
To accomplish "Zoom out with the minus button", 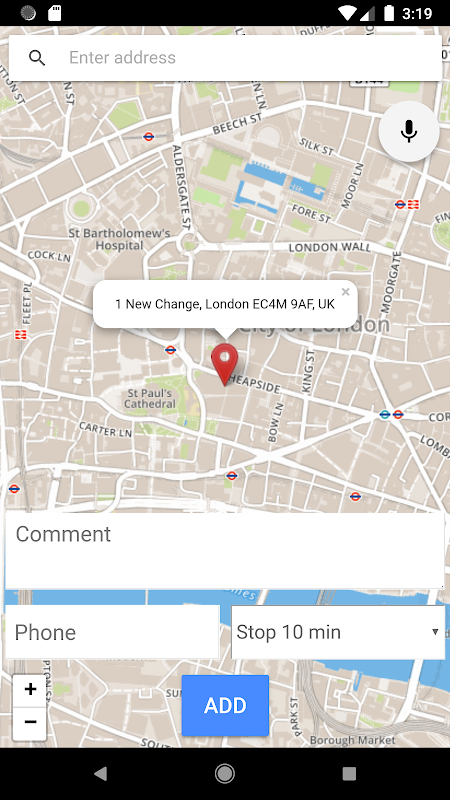I will [30, 723].
